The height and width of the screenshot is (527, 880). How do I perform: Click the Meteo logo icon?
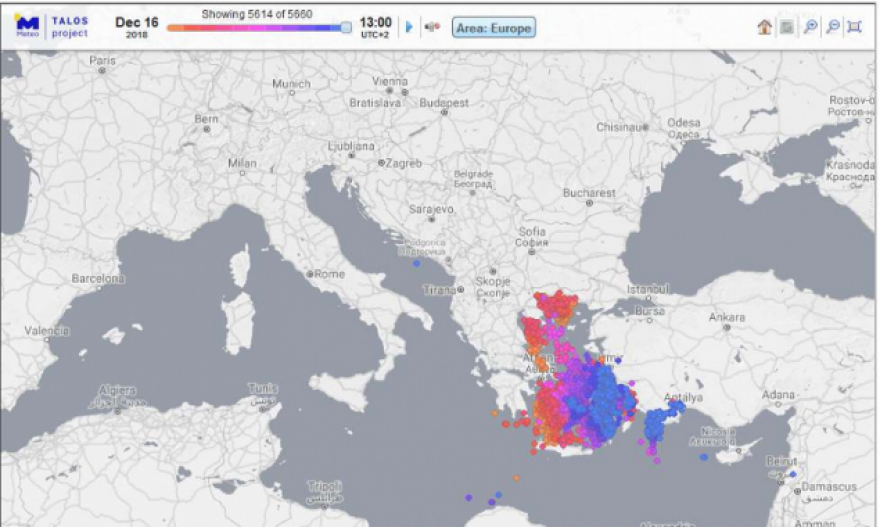click(28, 26)
